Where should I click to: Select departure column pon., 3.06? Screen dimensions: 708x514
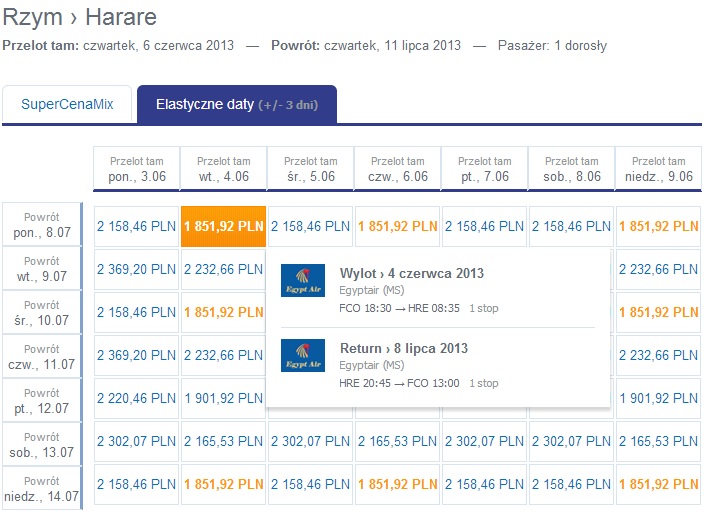point(137,168)
